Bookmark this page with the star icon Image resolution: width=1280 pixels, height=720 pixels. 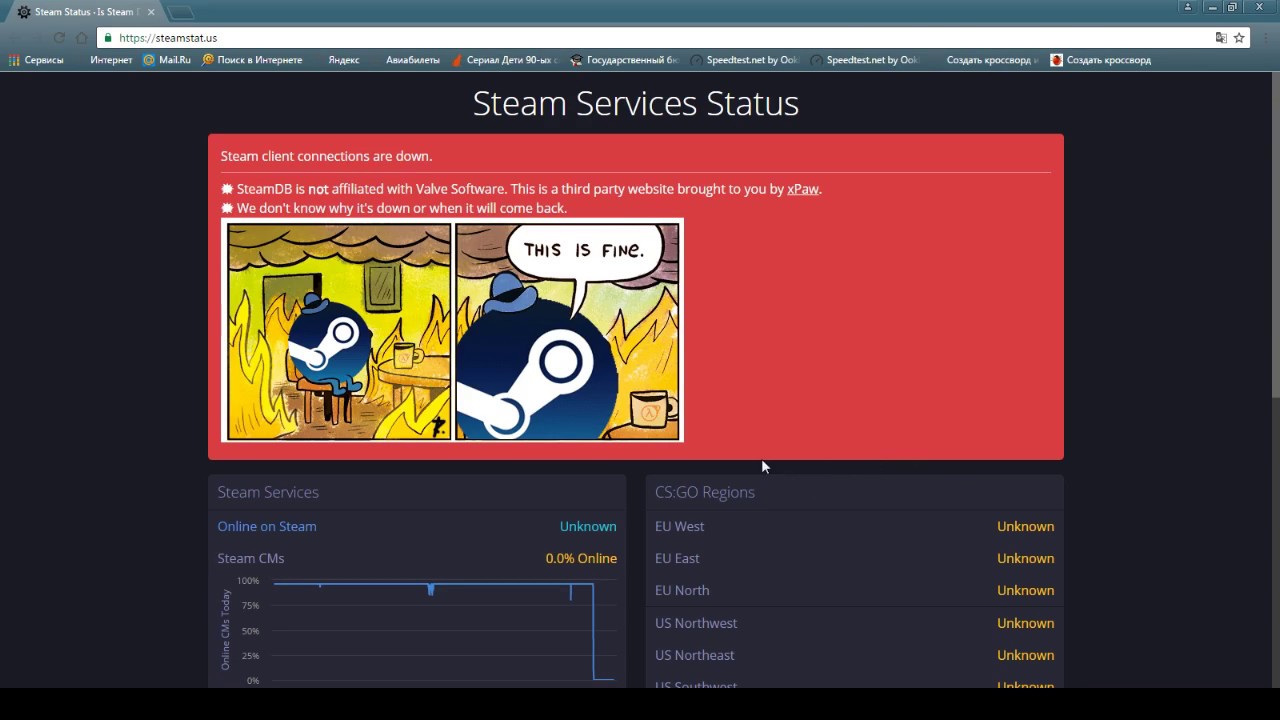coord(1239,38)
